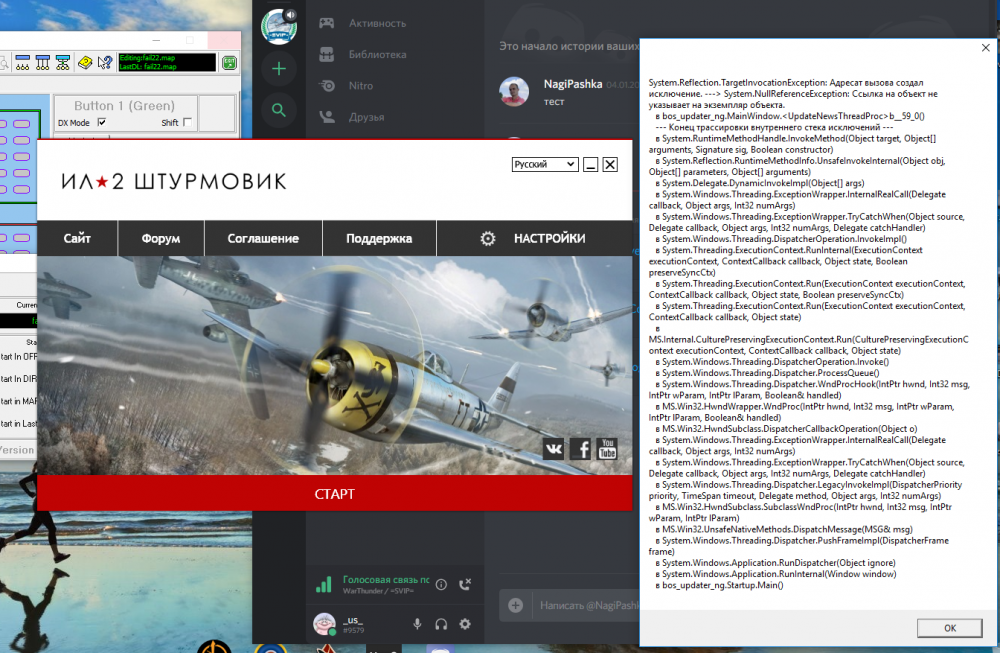Select the =SVIP= server avatar in Discord
Screen dimensions: 1000x653
click(x=279, y=28)
